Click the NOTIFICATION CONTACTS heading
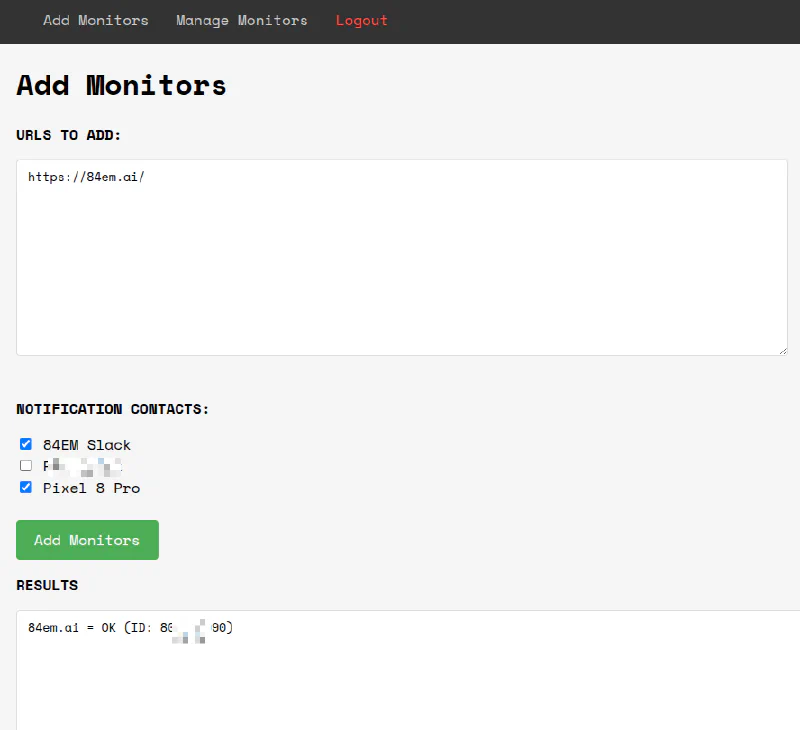The height and width of the screenshot is (730, 800). (112, 409)
